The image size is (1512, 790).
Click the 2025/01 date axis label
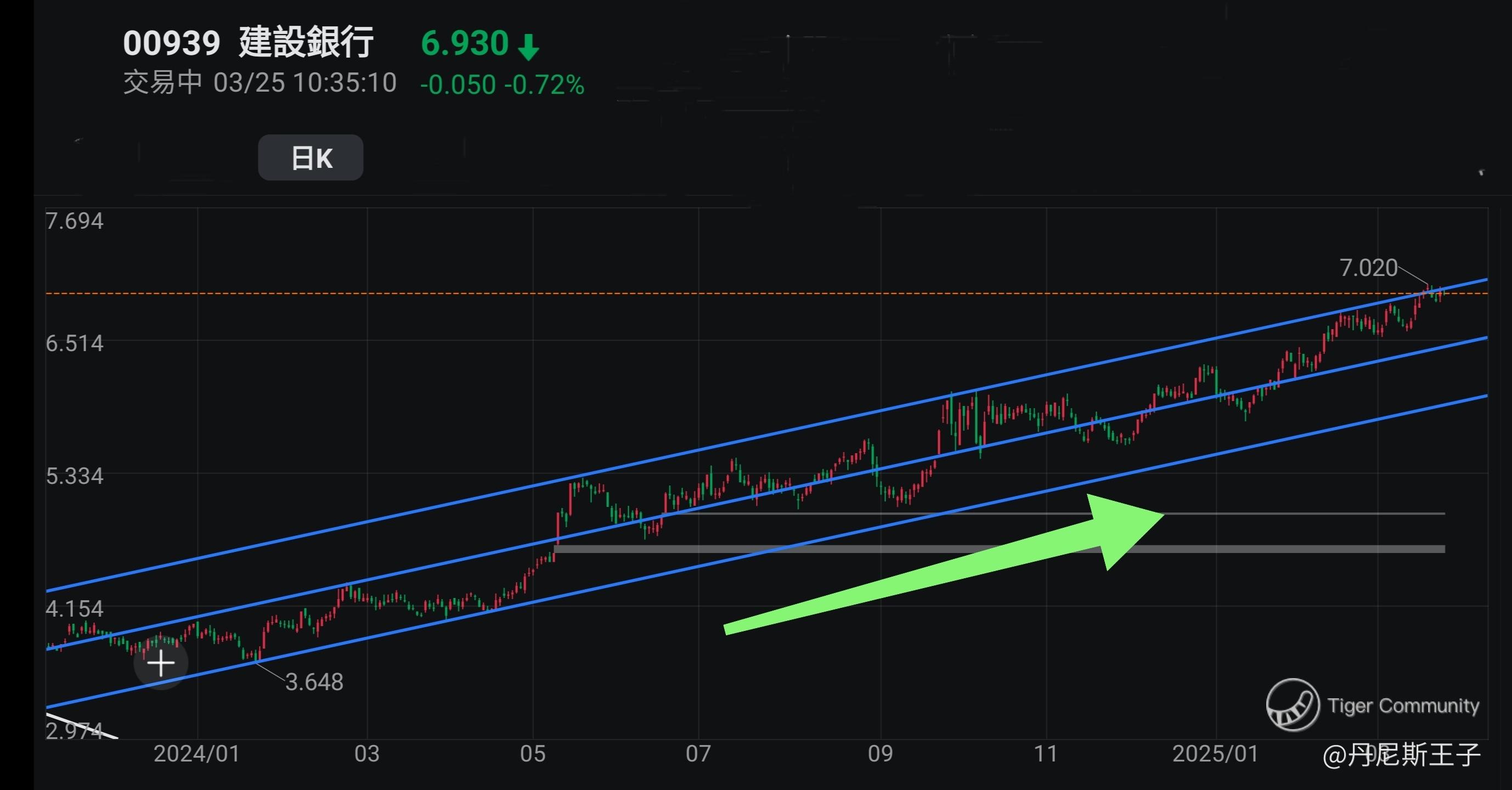point(1215,754)
